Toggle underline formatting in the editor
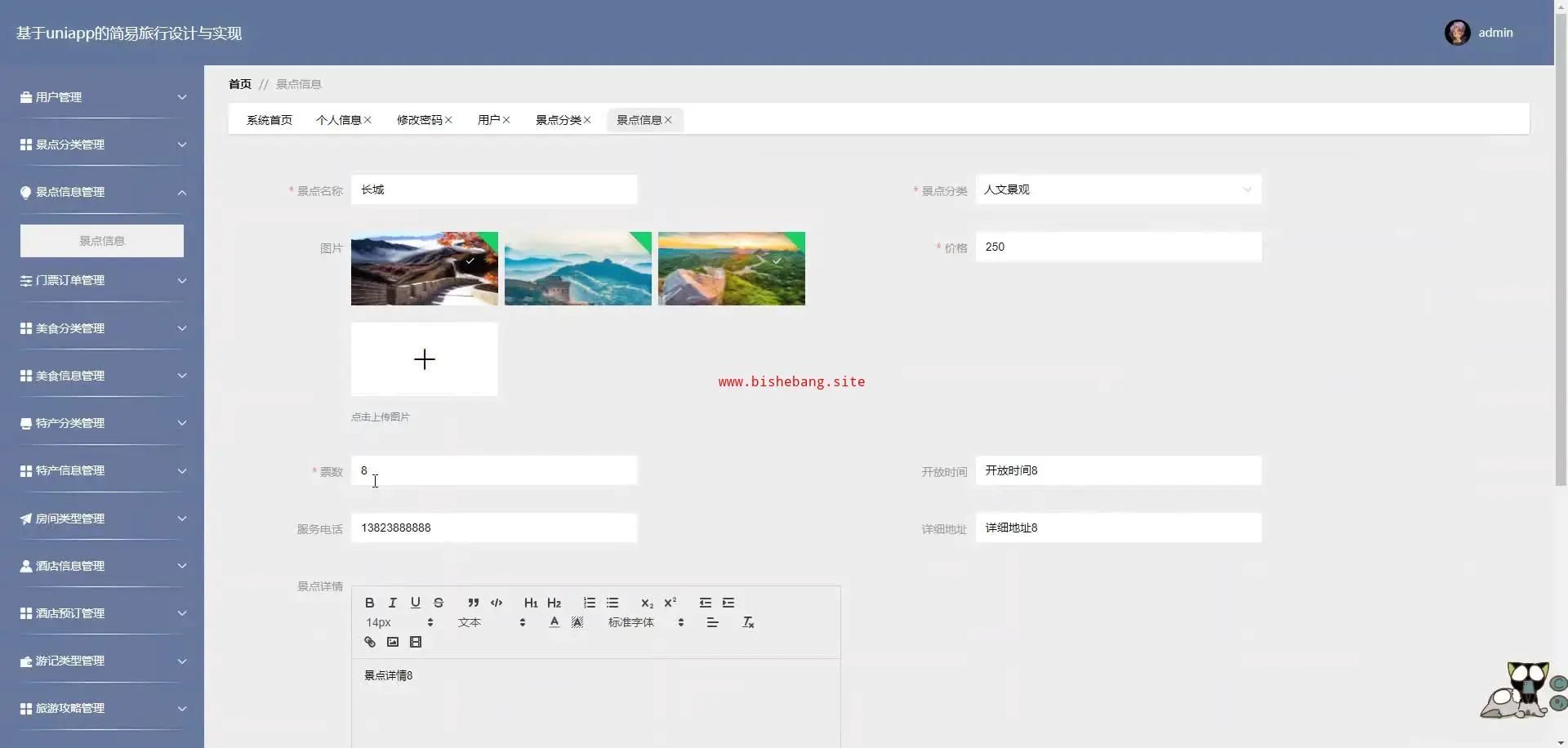 (415, 603)
